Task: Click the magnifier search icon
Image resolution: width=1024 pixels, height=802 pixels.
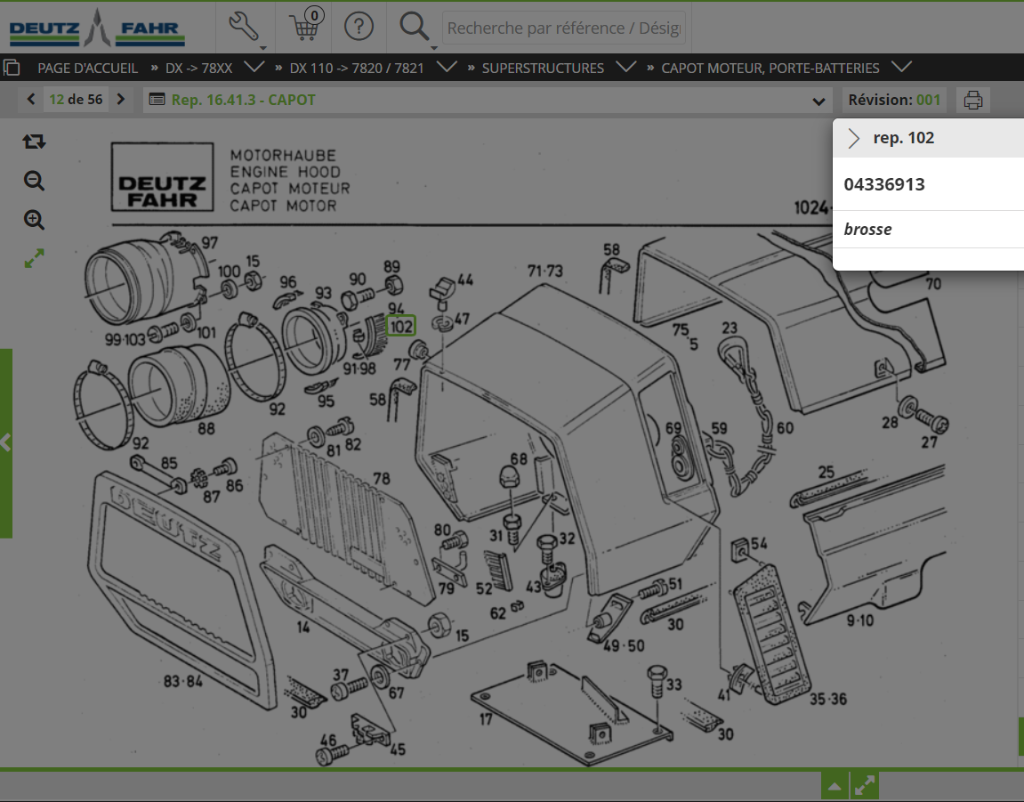Action: tap(414, 27)
